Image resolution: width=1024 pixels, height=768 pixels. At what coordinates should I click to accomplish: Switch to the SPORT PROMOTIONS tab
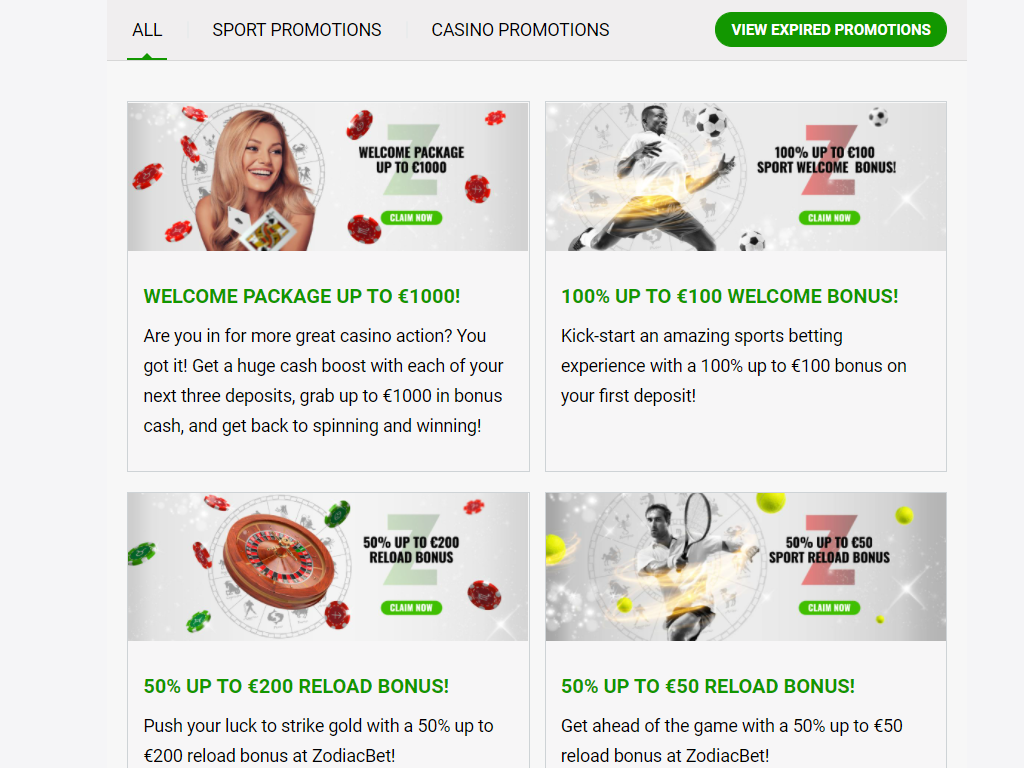296,30
